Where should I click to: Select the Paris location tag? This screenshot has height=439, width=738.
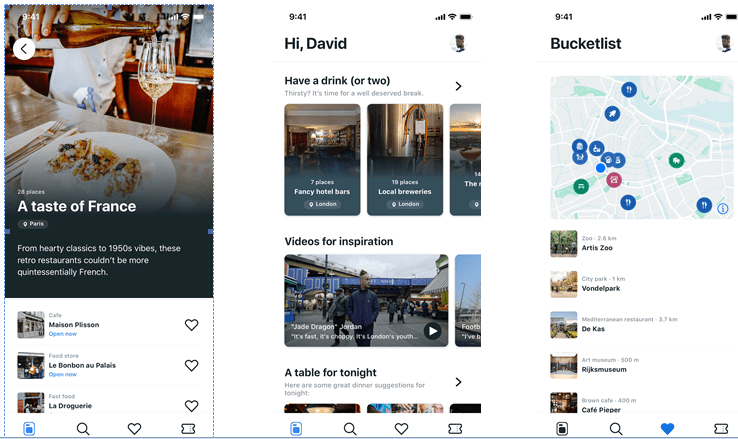point(33,224)
